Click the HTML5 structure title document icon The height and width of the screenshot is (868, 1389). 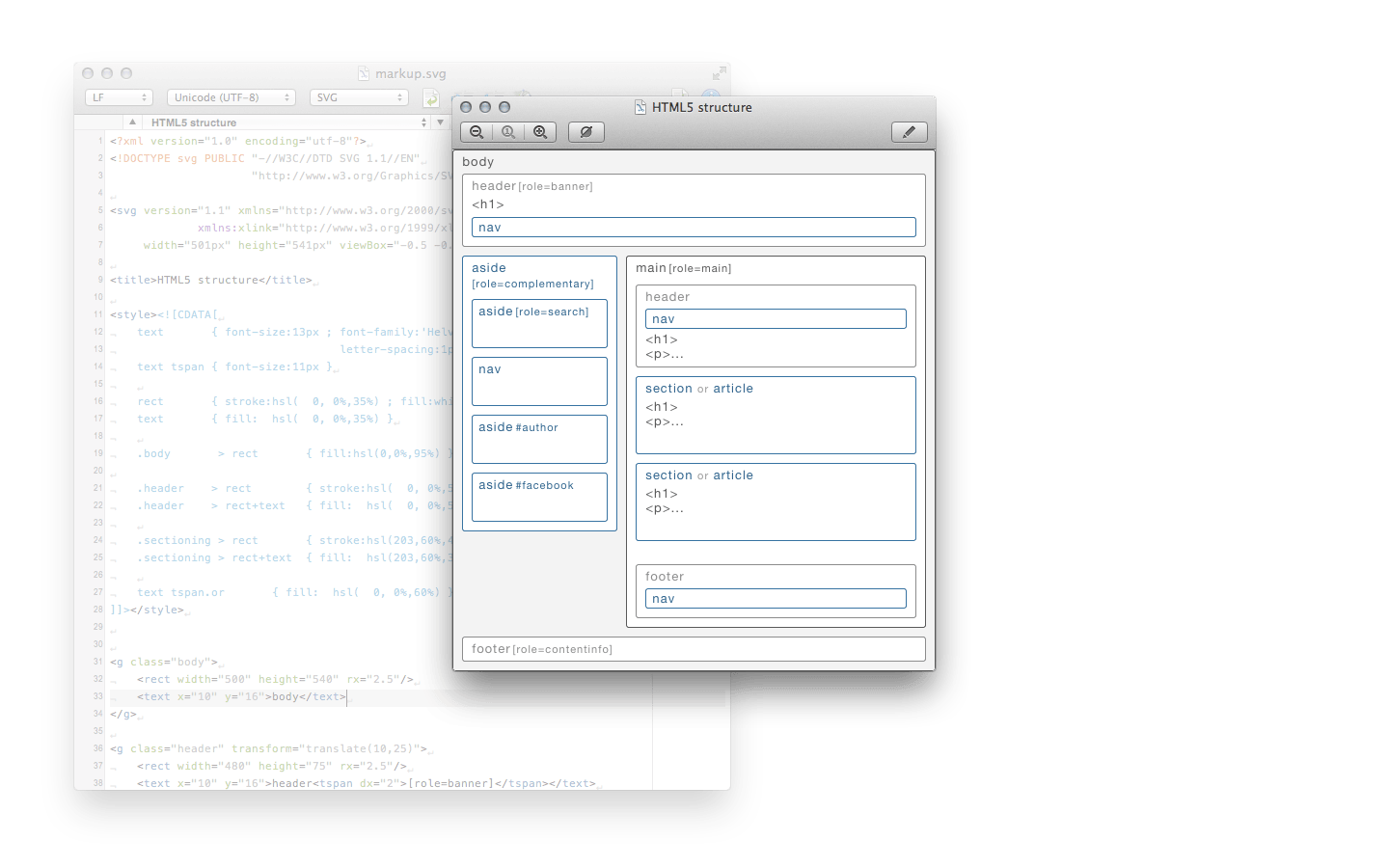point(640,107)
